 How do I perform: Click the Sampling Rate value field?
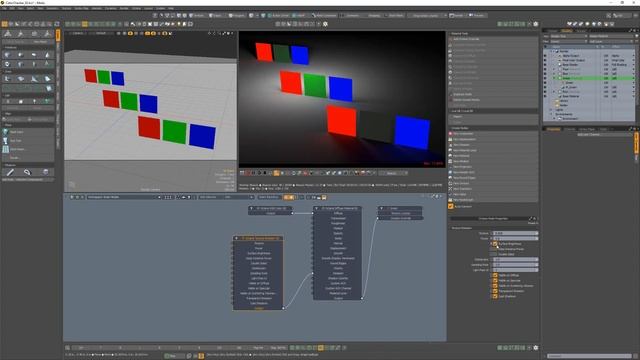click(515, 264)
